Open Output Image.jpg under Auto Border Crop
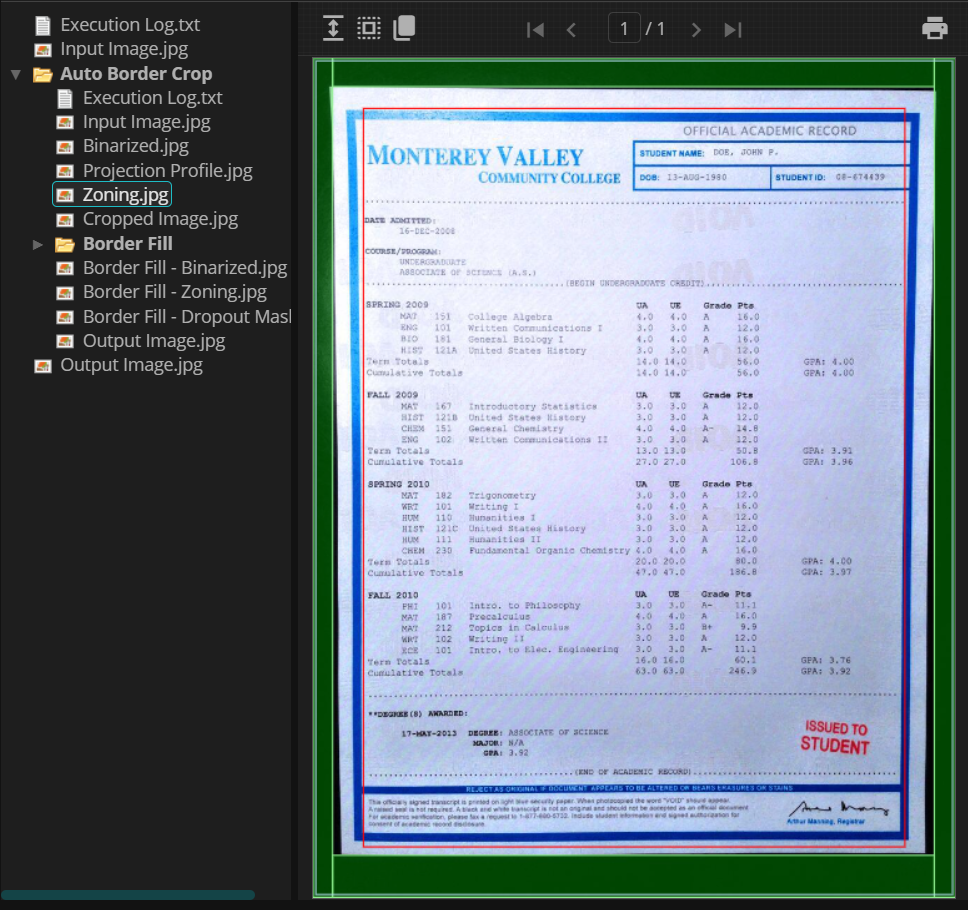The image size is (968, 910). pos(154,340)
